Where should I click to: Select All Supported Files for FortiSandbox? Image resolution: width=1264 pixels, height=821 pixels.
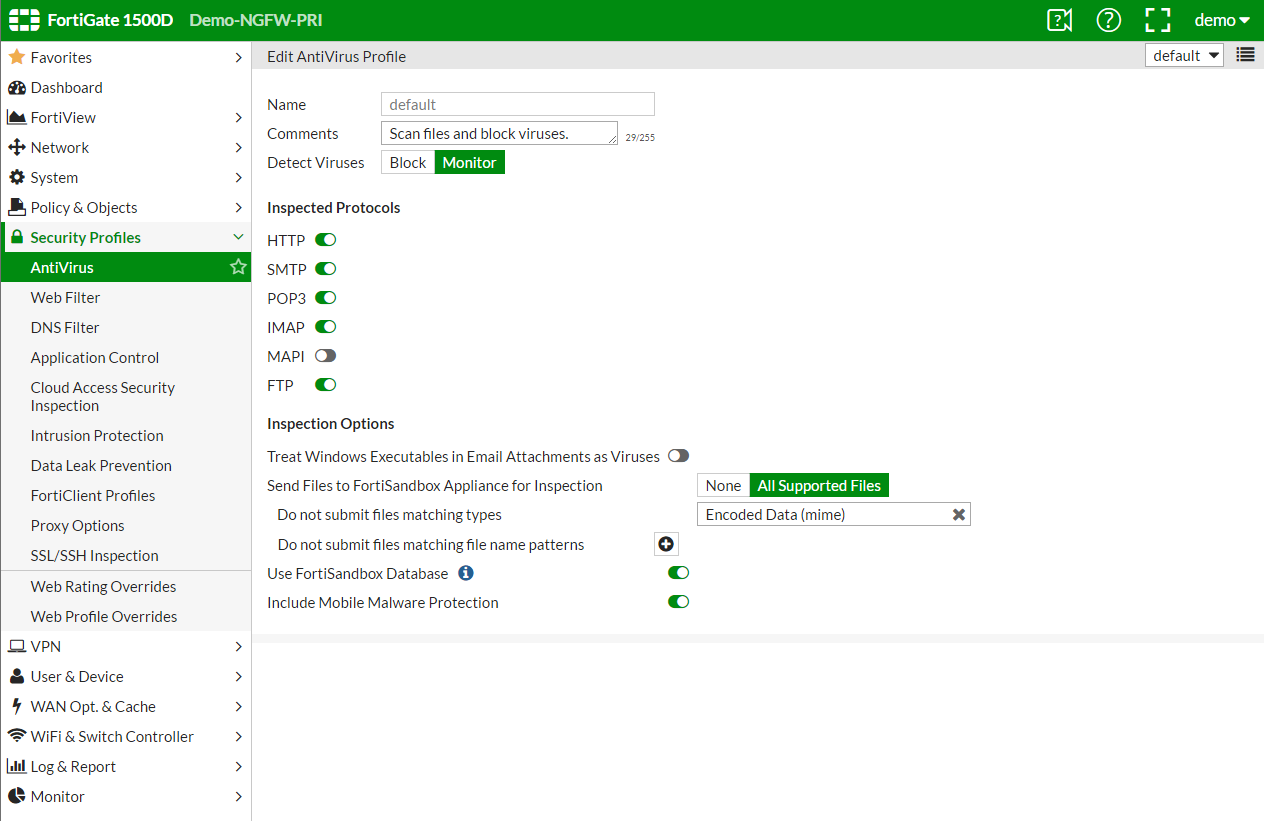pos(819,485)
